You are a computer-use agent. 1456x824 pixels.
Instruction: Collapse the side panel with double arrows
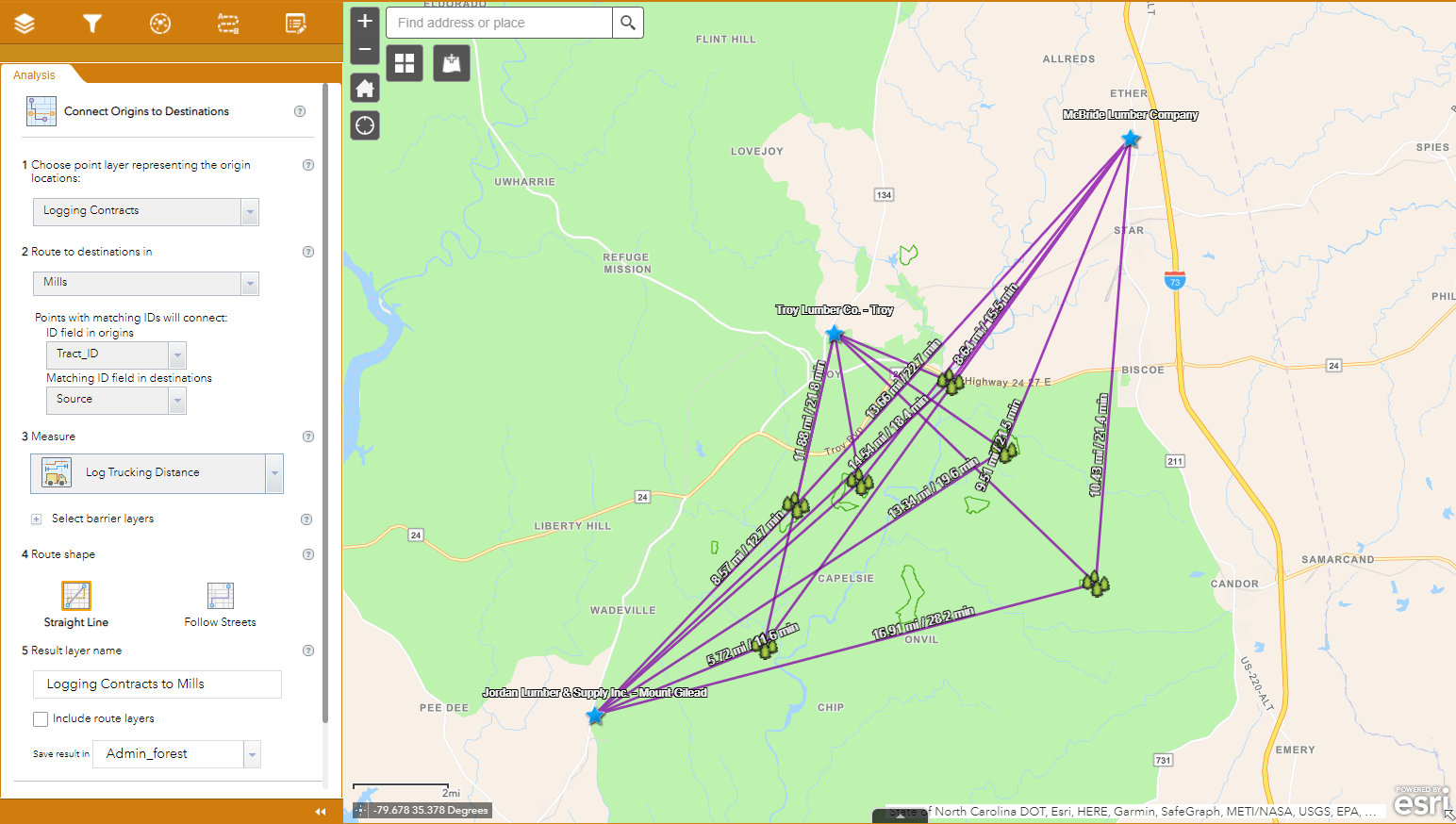321,812
